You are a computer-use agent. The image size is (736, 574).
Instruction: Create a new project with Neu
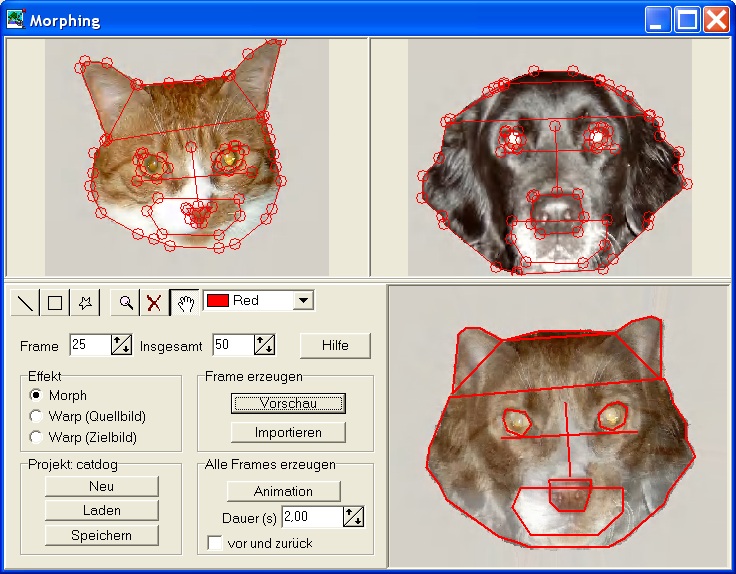coord(102,486)
